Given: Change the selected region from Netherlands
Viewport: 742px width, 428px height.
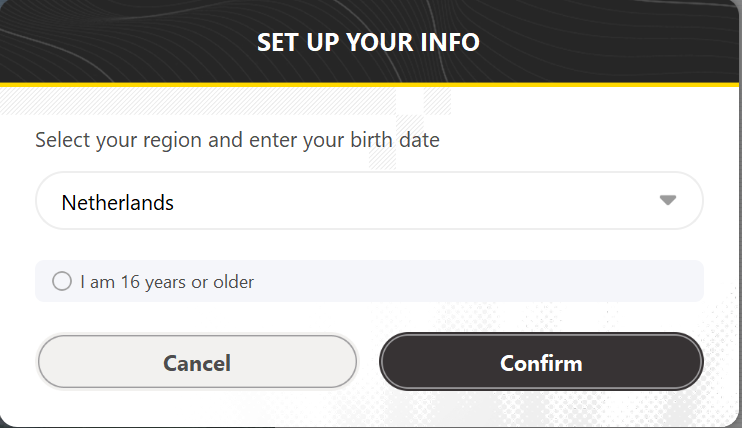Looking at the screenshot, I should (369, 201).
